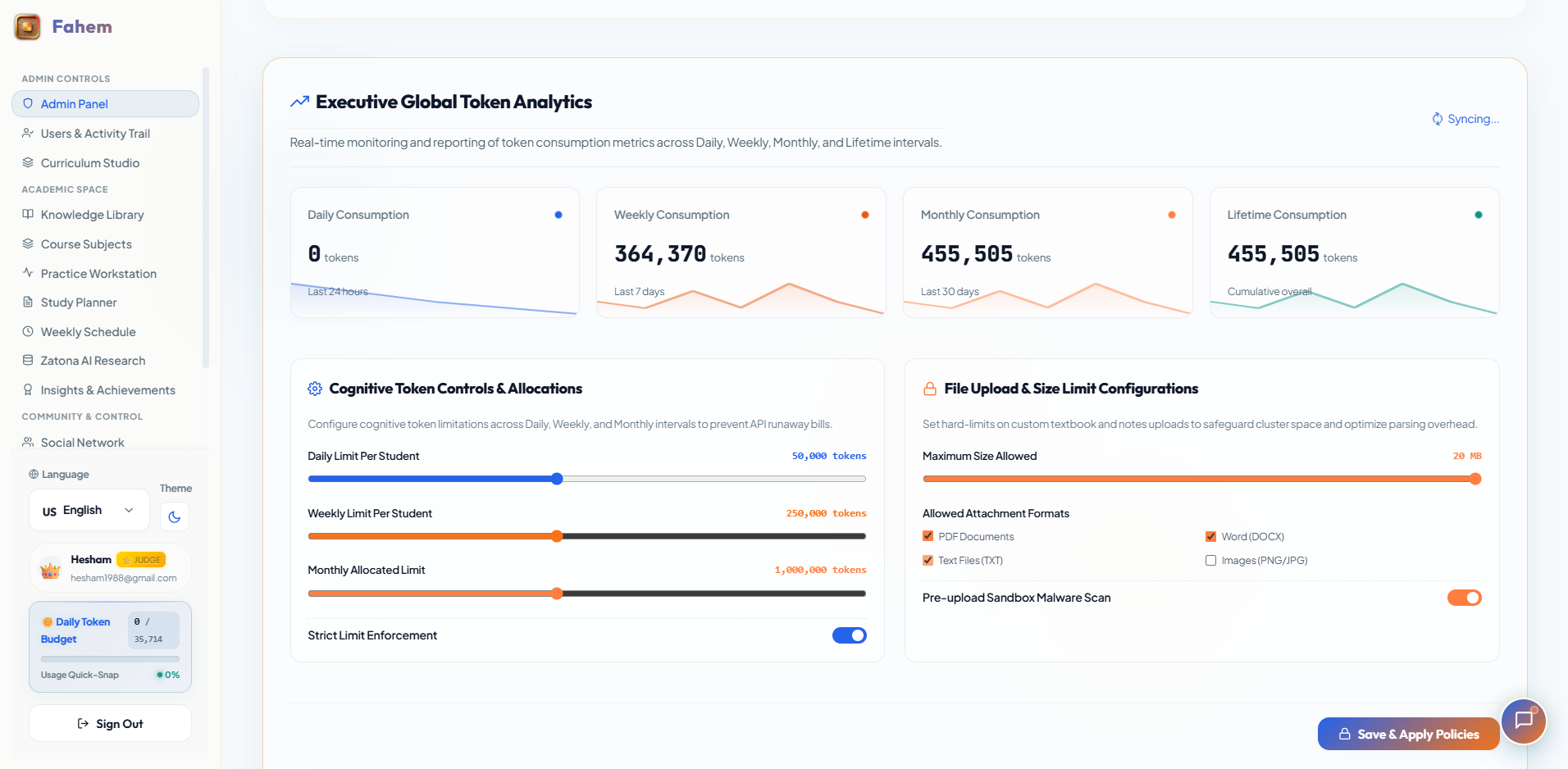The width and height of the screenshot is (1568, 769).
Task: Click the File Upload lock icon
Action: coord(930,389)
